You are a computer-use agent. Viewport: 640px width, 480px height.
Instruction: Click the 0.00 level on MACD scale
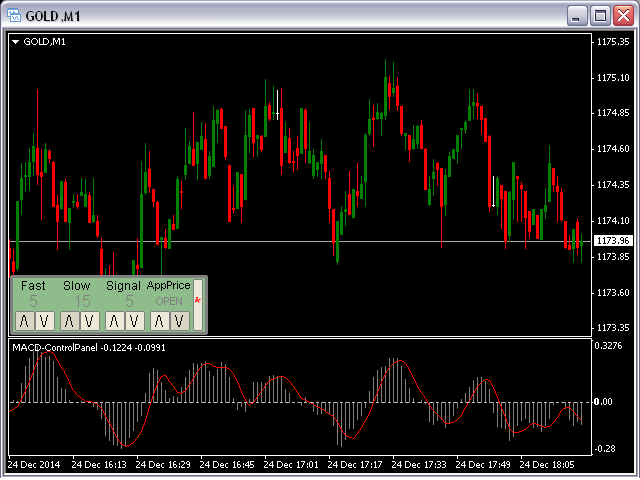[606, 402]
